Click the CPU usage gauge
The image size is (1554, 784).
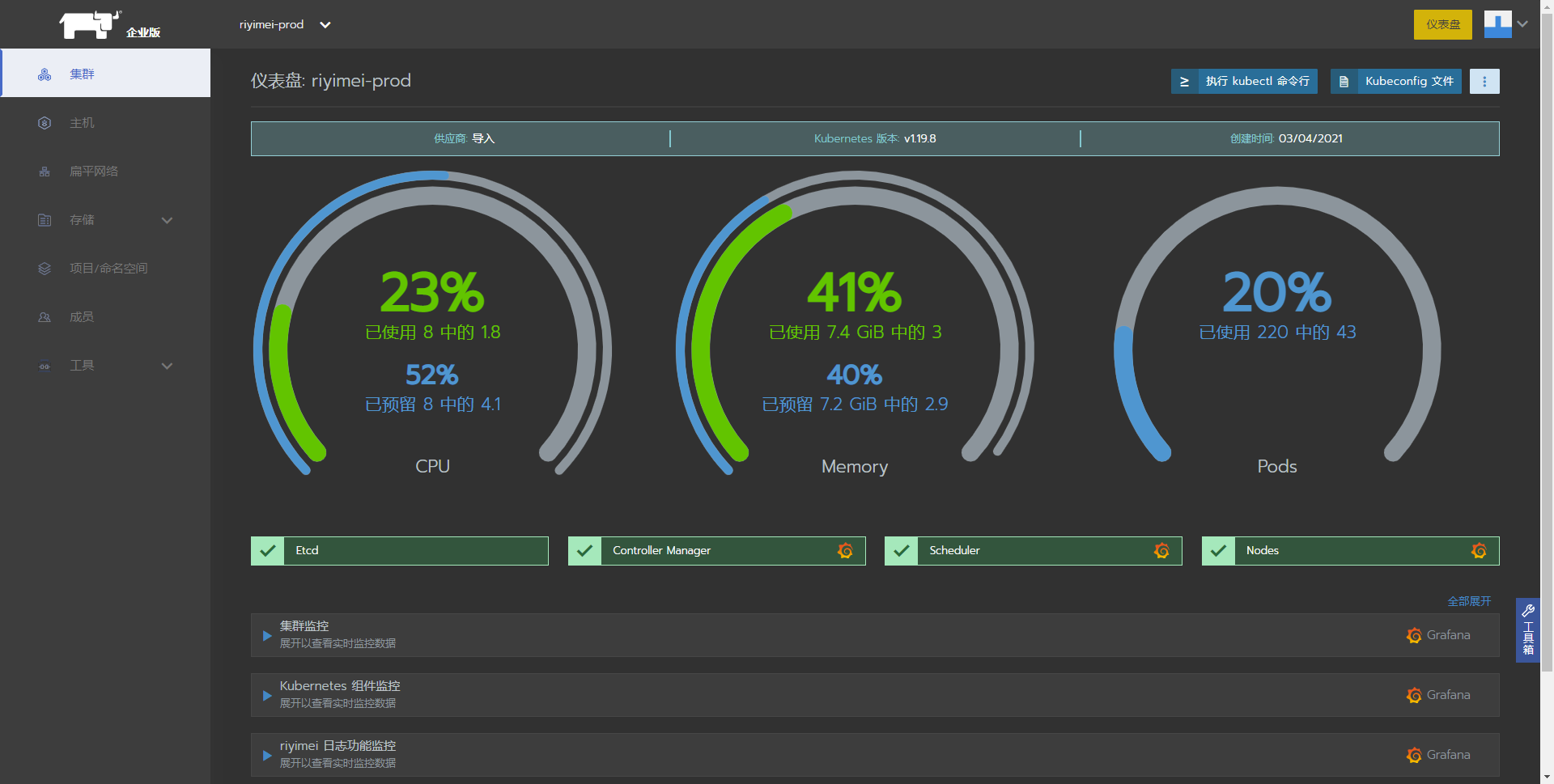tap(433, 324)
